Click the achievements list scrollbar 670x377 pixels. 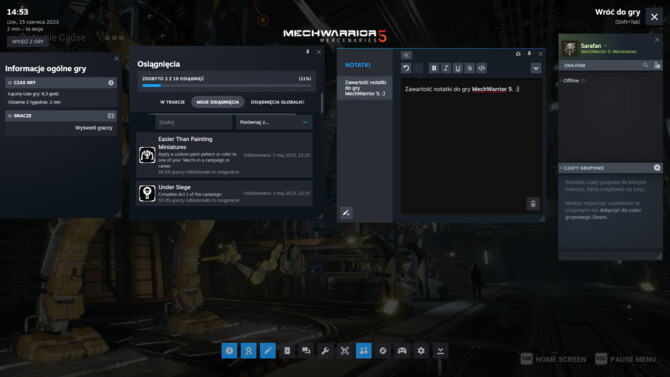click(321, 103)
